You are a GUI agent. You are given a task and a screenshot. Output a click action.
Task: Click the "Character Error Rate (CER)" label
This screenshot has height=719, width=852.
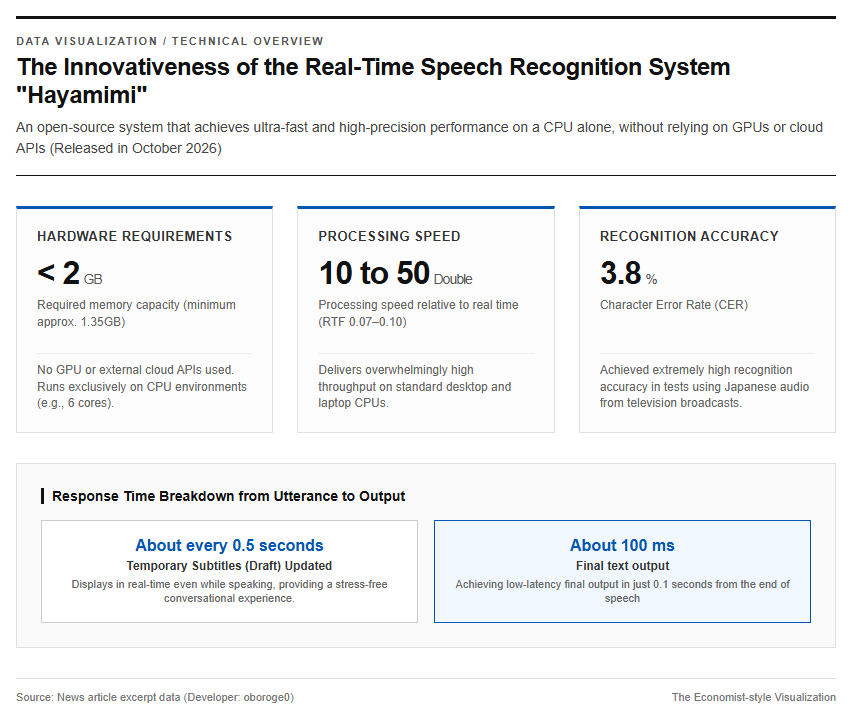coord(674,305)
